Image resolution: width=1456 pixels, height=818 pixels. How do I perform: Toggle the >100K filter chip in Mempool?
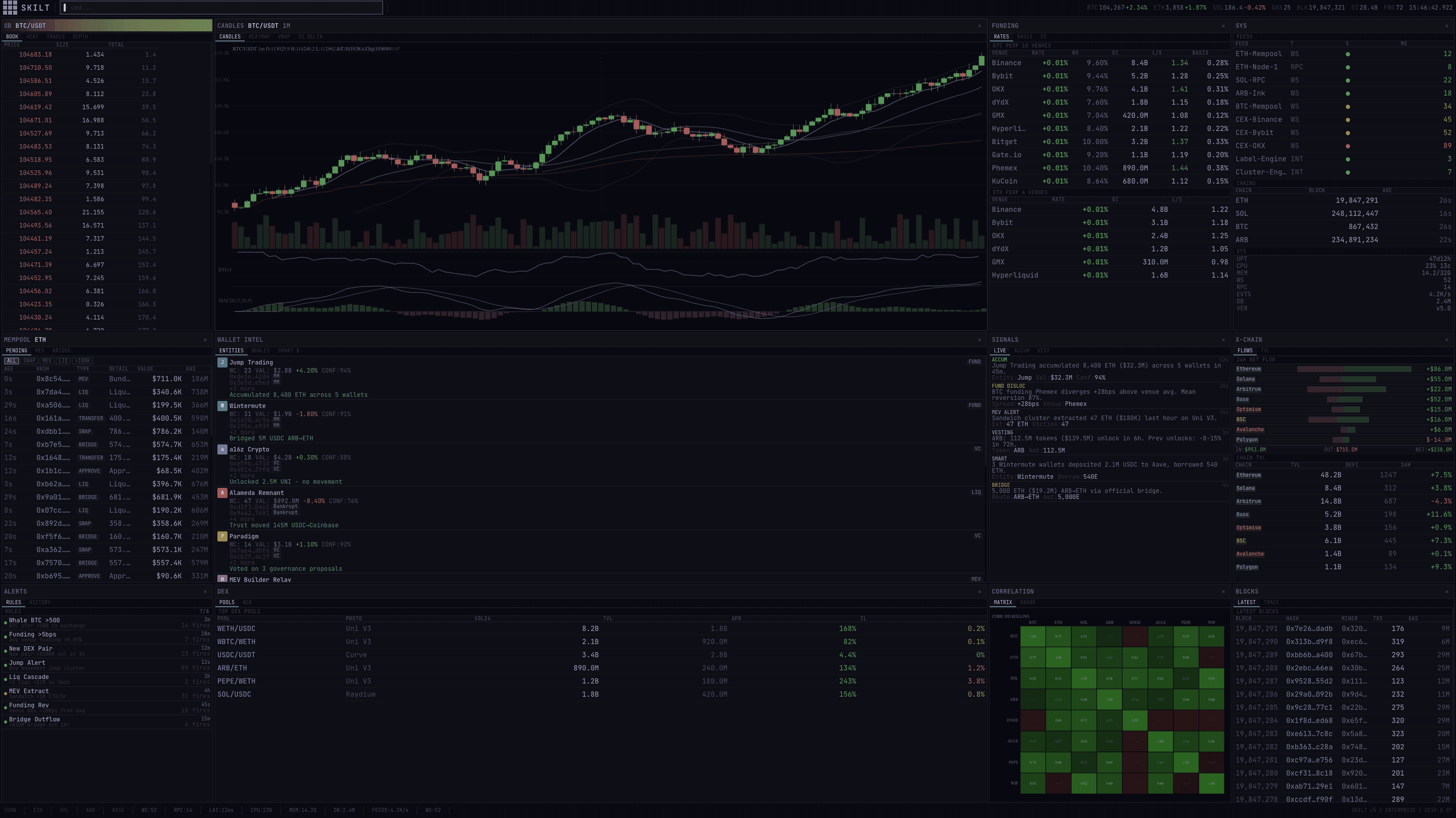point(82,360)
